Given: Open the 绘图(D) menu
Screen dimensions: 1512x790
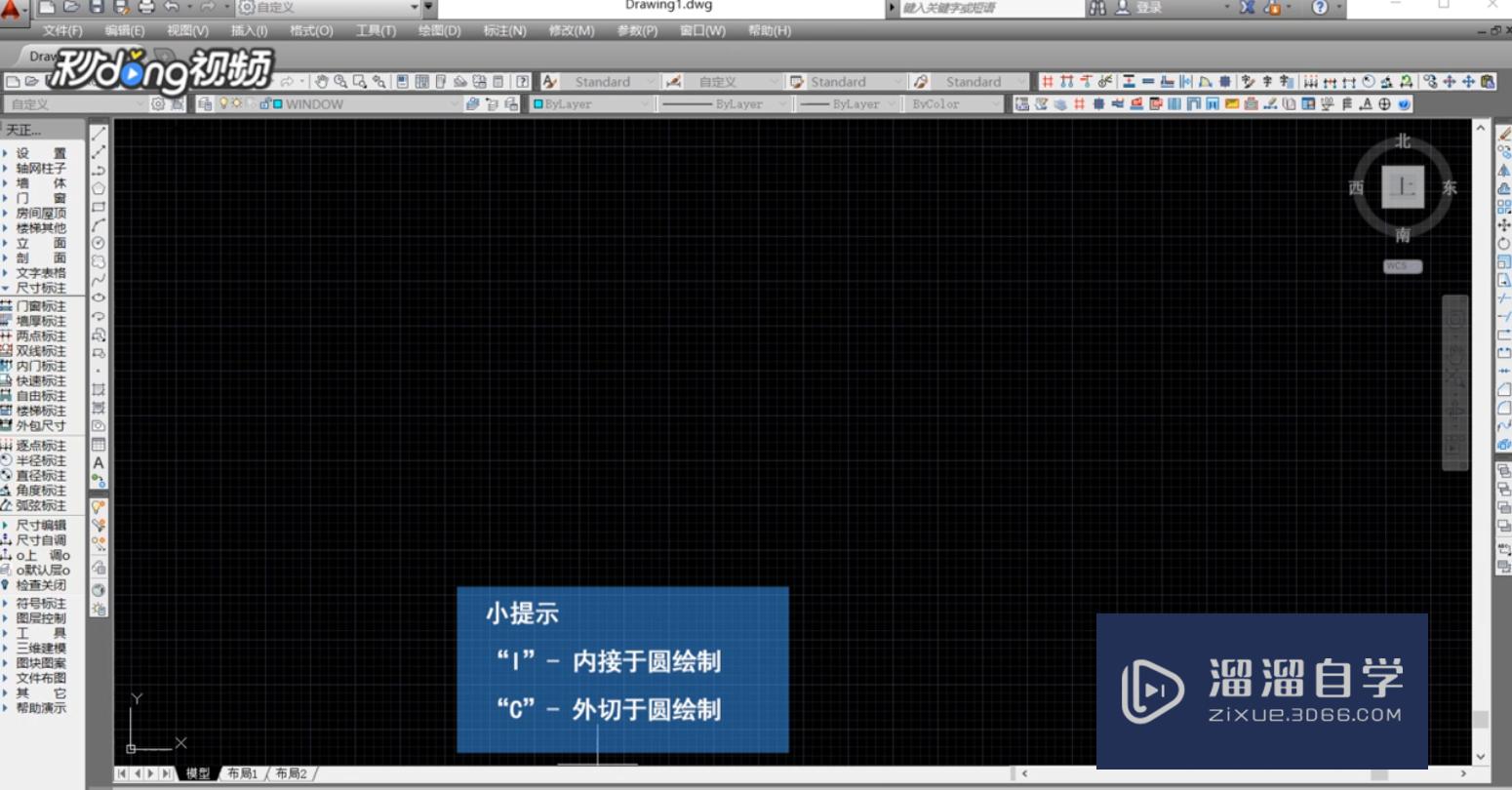Looking at the screenshot, I should click(439, 30).
